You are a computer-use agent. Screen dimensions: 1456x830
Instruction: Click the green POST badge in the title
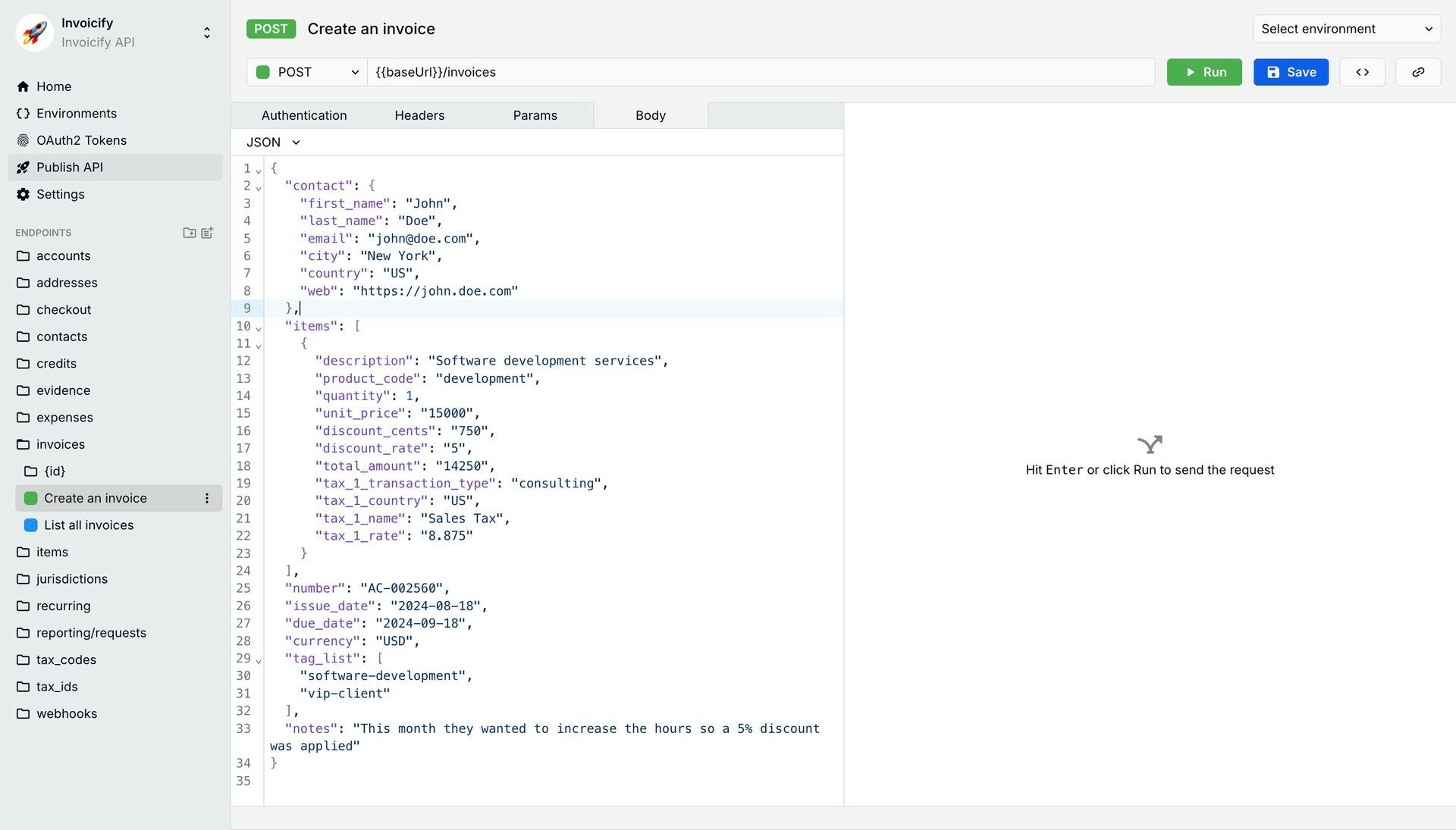click(271, 29)
